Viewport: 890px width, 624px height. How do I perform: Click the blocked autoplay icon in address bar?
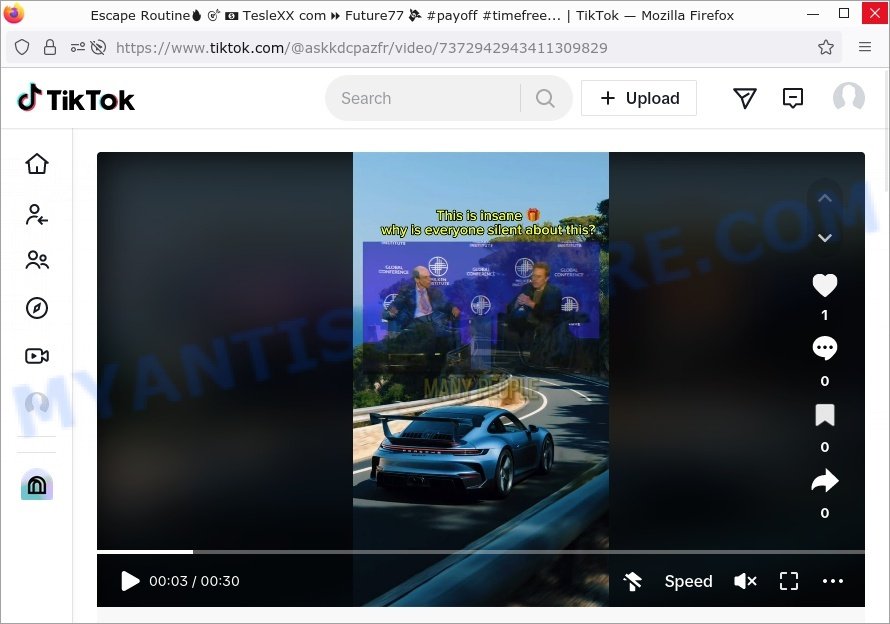(x=98, y=47)
